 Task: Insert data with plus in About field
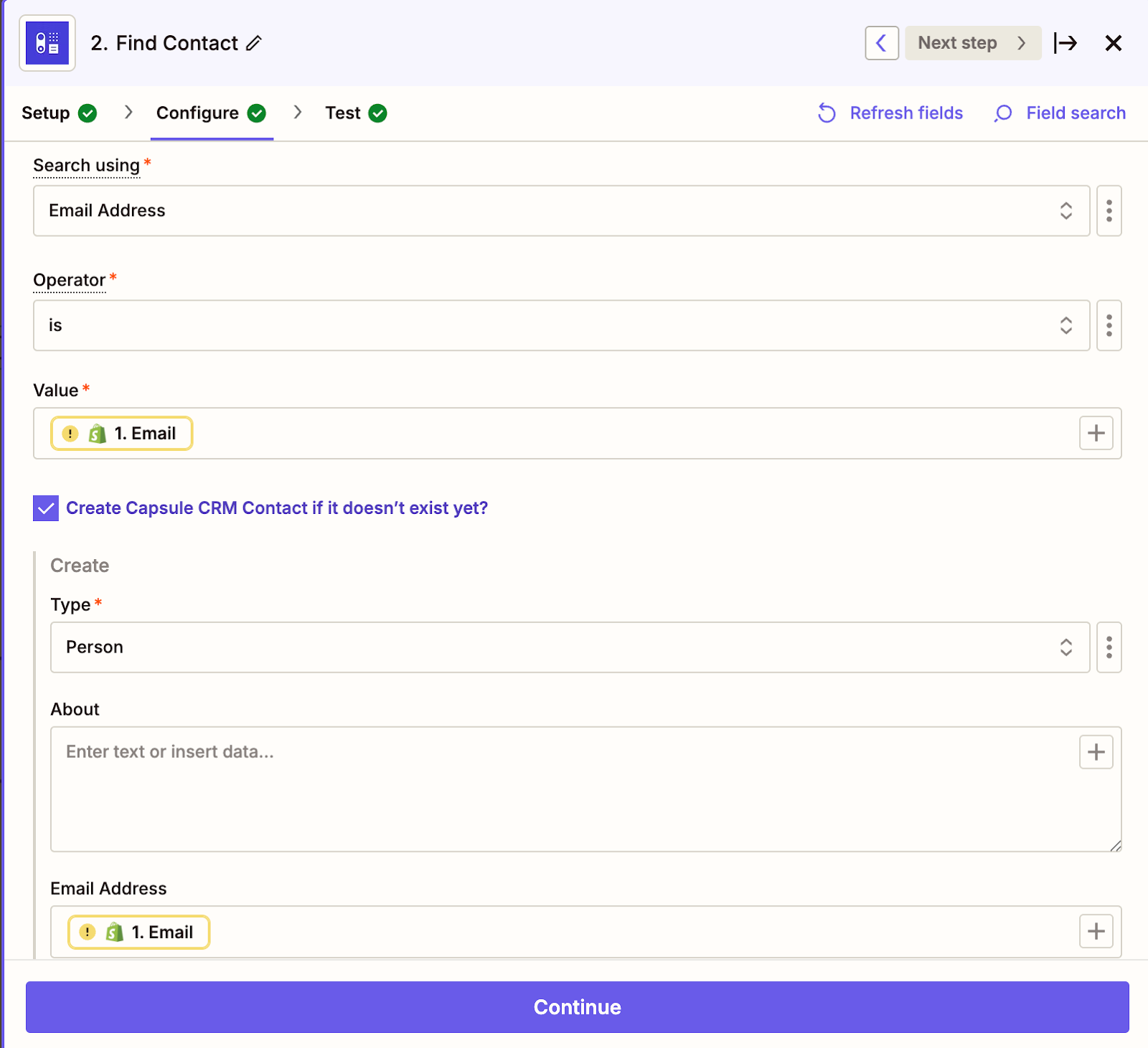click(x=1096, y=752)
